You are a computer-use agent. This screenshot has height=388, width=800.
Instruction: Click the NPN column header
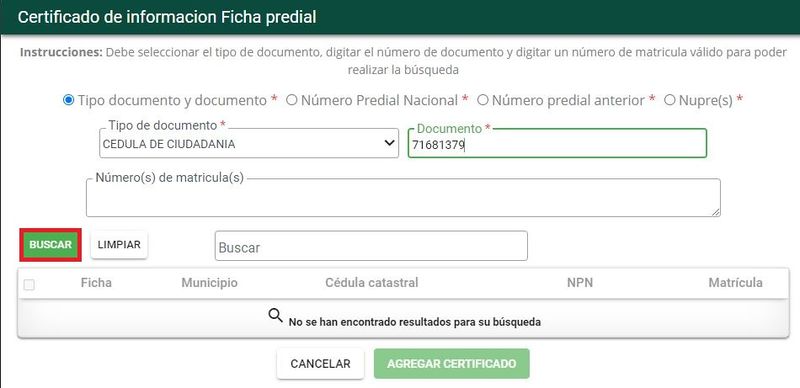[580, 283]
